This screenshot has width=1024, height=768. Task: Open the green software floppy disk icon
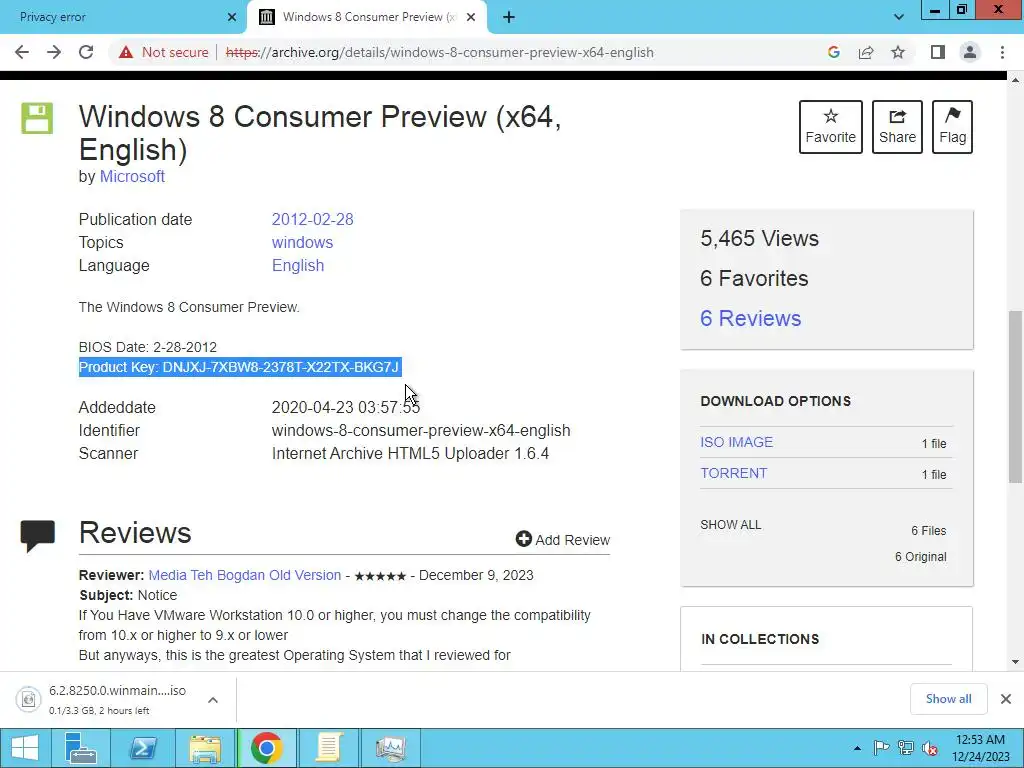pyautogui.click(x=37, y=118)
